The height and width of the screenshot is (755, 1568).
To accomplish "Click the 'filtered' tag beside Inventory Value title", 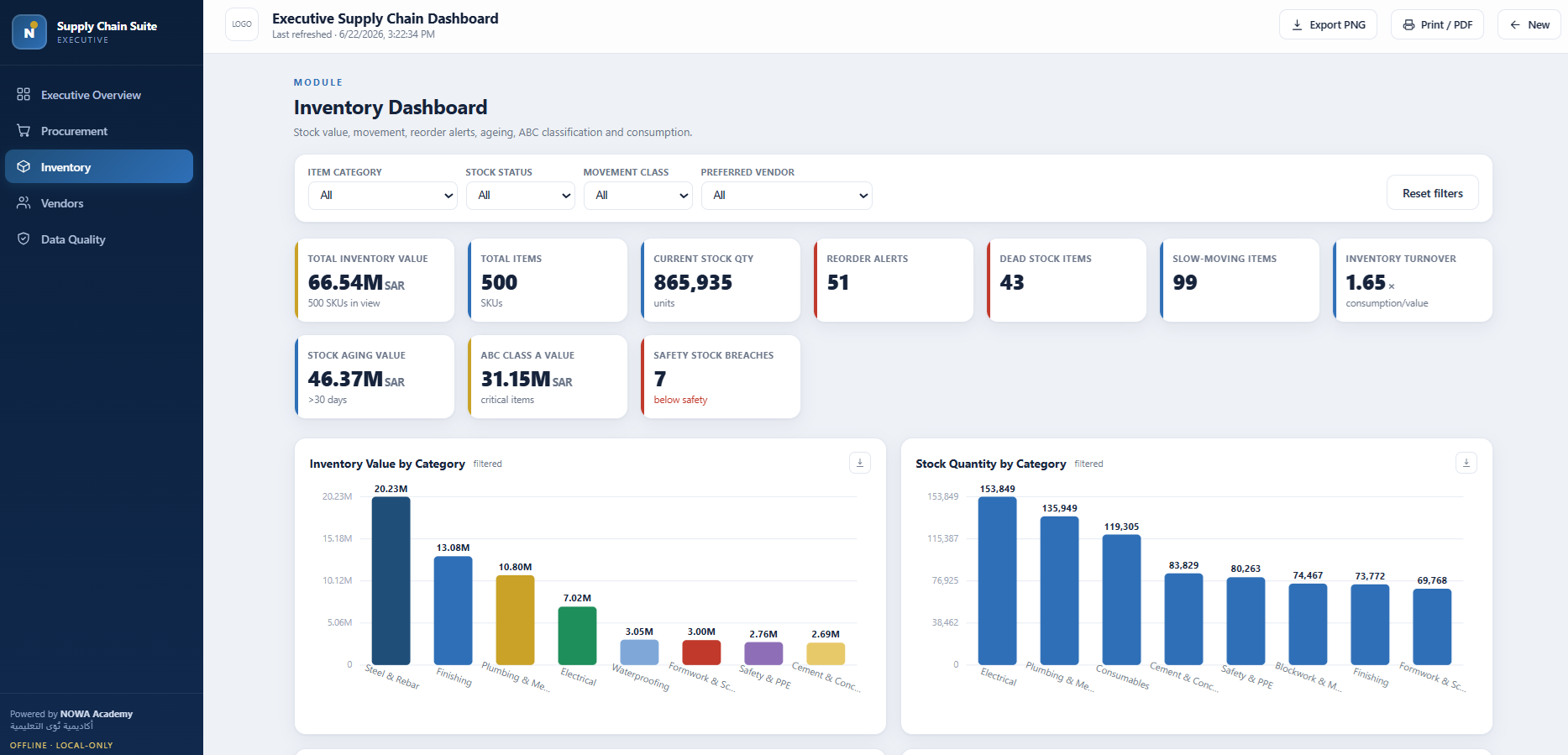I will coord(487,464).
